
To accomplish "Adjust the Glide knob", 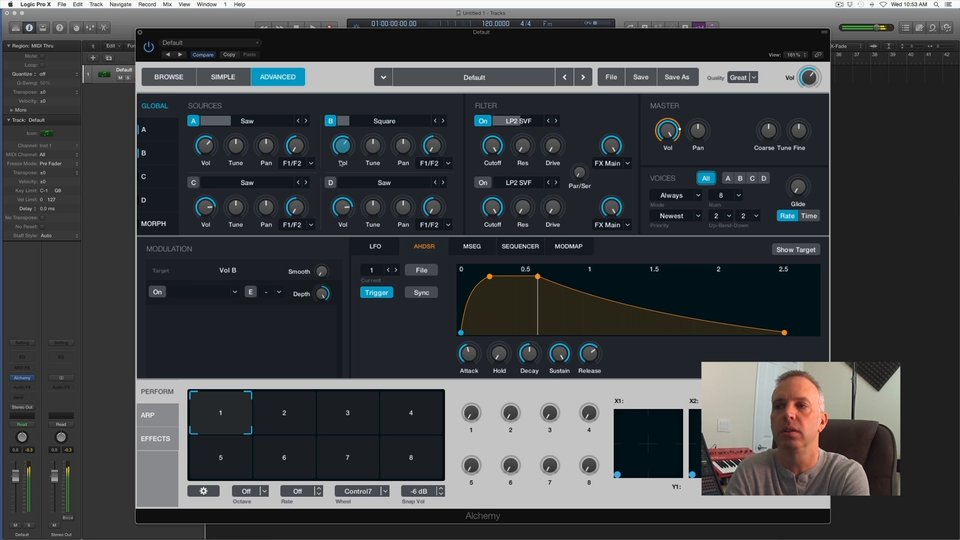I will (x=798, y=187).
